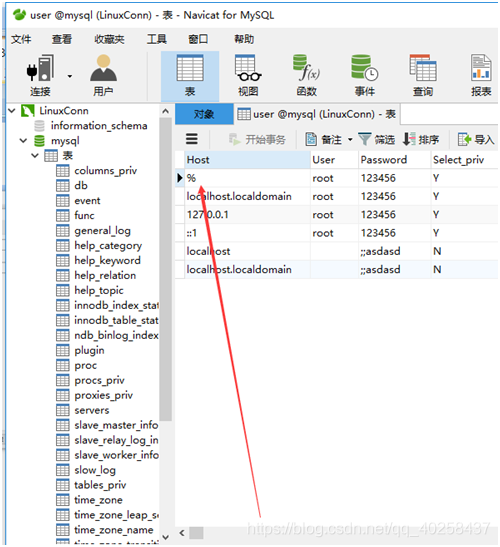Click the hamburger menu icon in table toolbar

[x=192, y=139]
